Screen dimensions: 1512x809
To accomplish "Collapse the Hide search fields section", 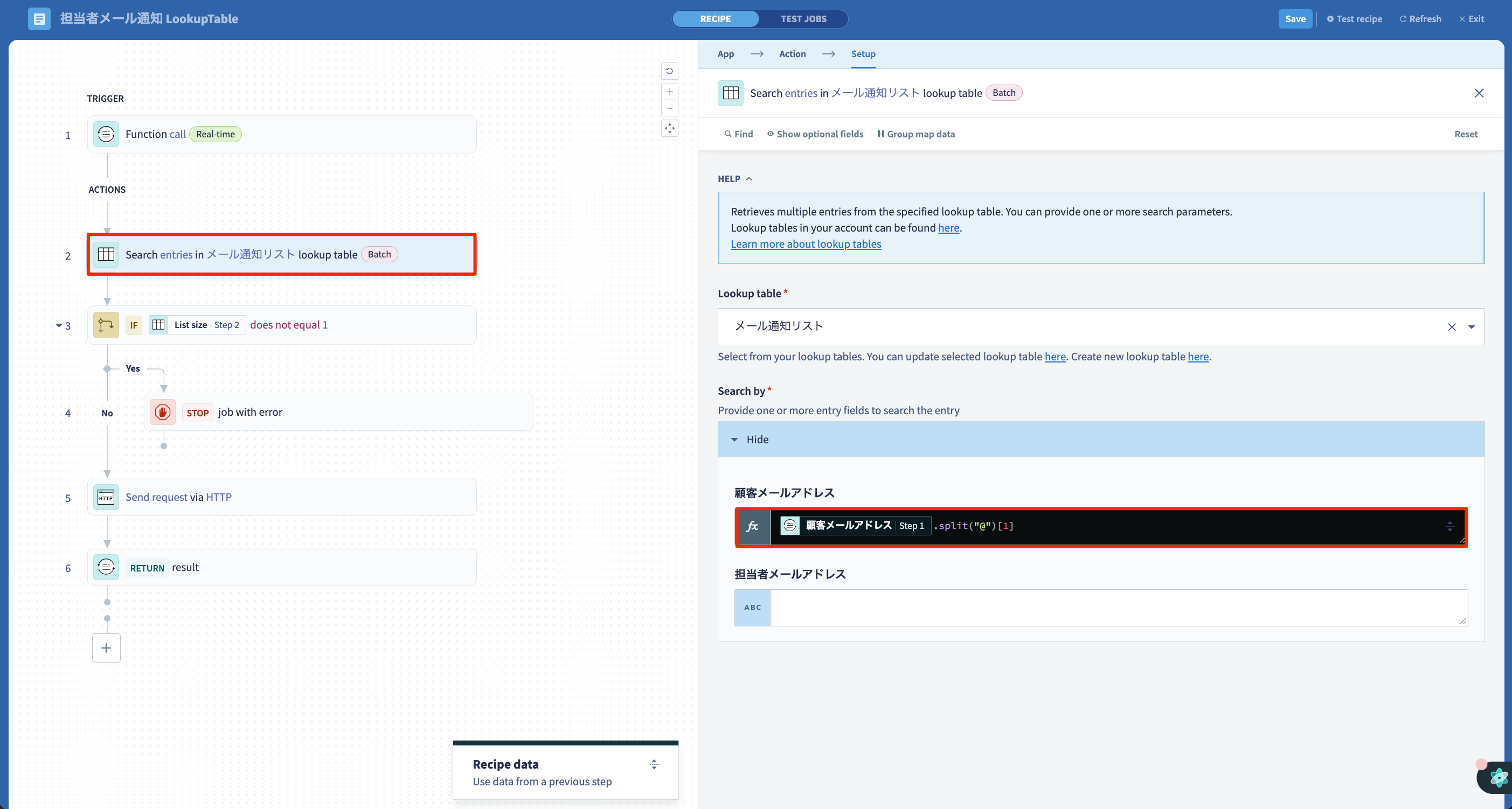I will (750, 440).
